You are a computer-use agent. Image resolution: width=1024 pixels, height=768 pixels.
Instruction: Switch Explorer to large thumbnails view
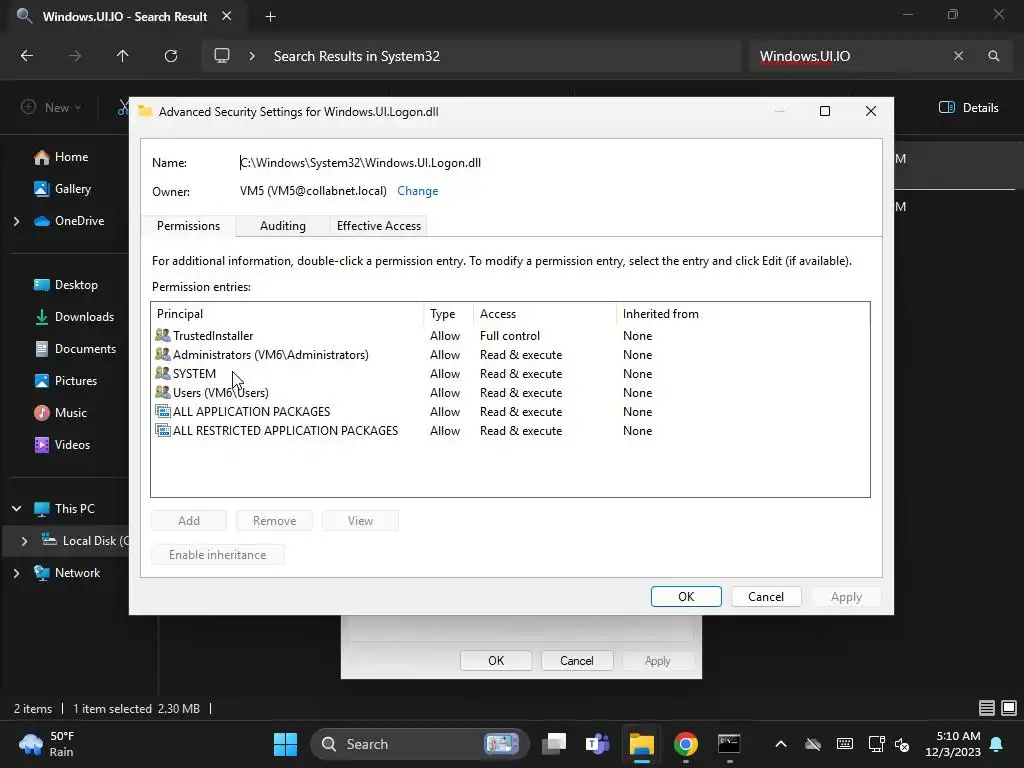tap(1009, 708)
